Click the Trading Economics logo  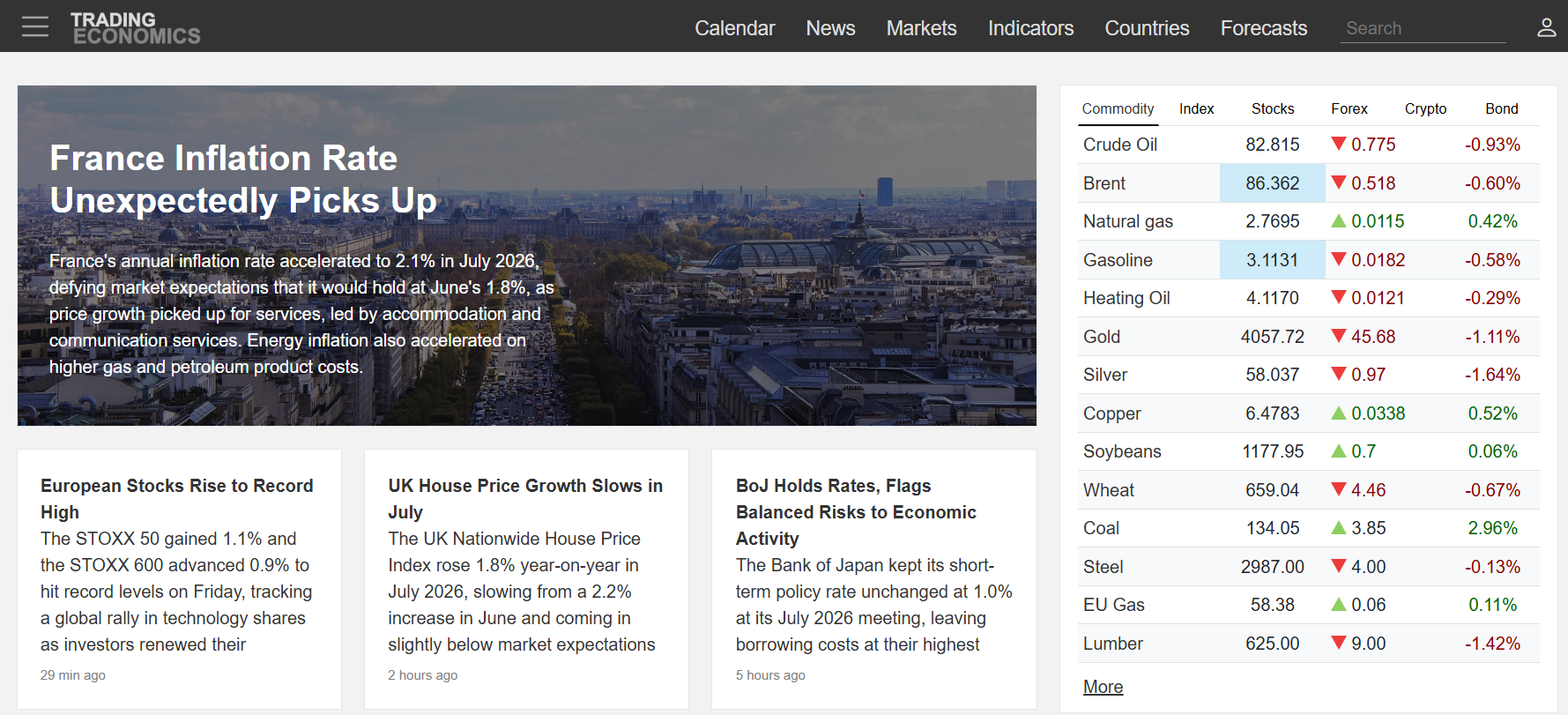(x=136, y=27)
